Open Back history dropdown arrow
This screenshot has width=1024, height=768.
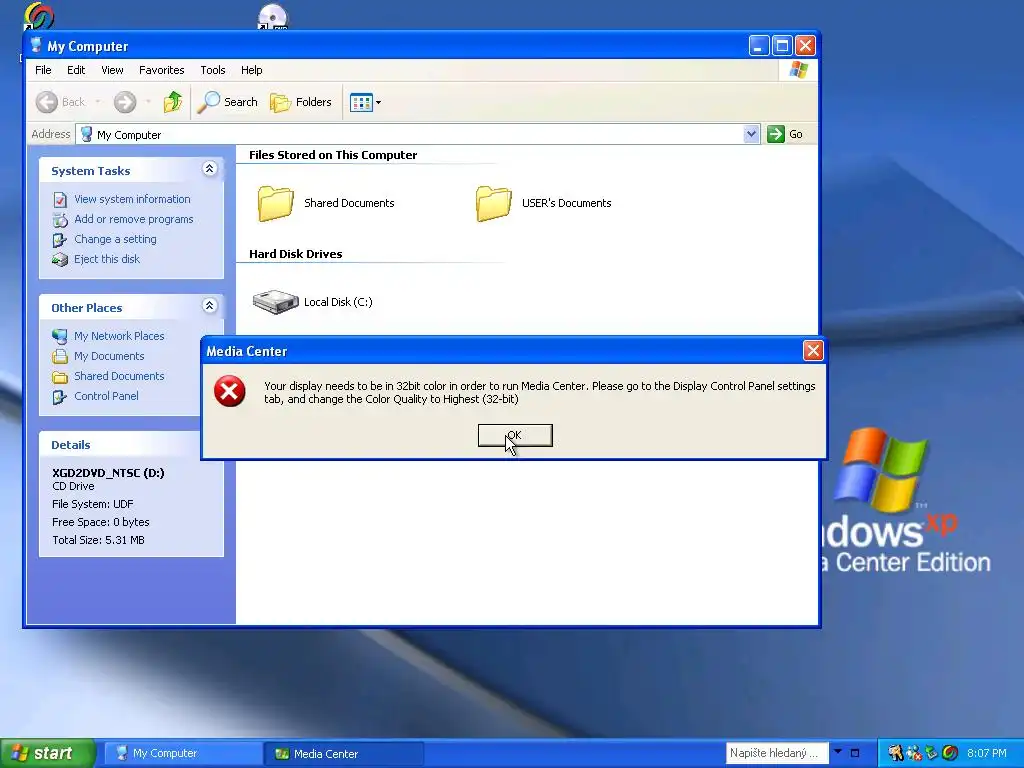98,102
